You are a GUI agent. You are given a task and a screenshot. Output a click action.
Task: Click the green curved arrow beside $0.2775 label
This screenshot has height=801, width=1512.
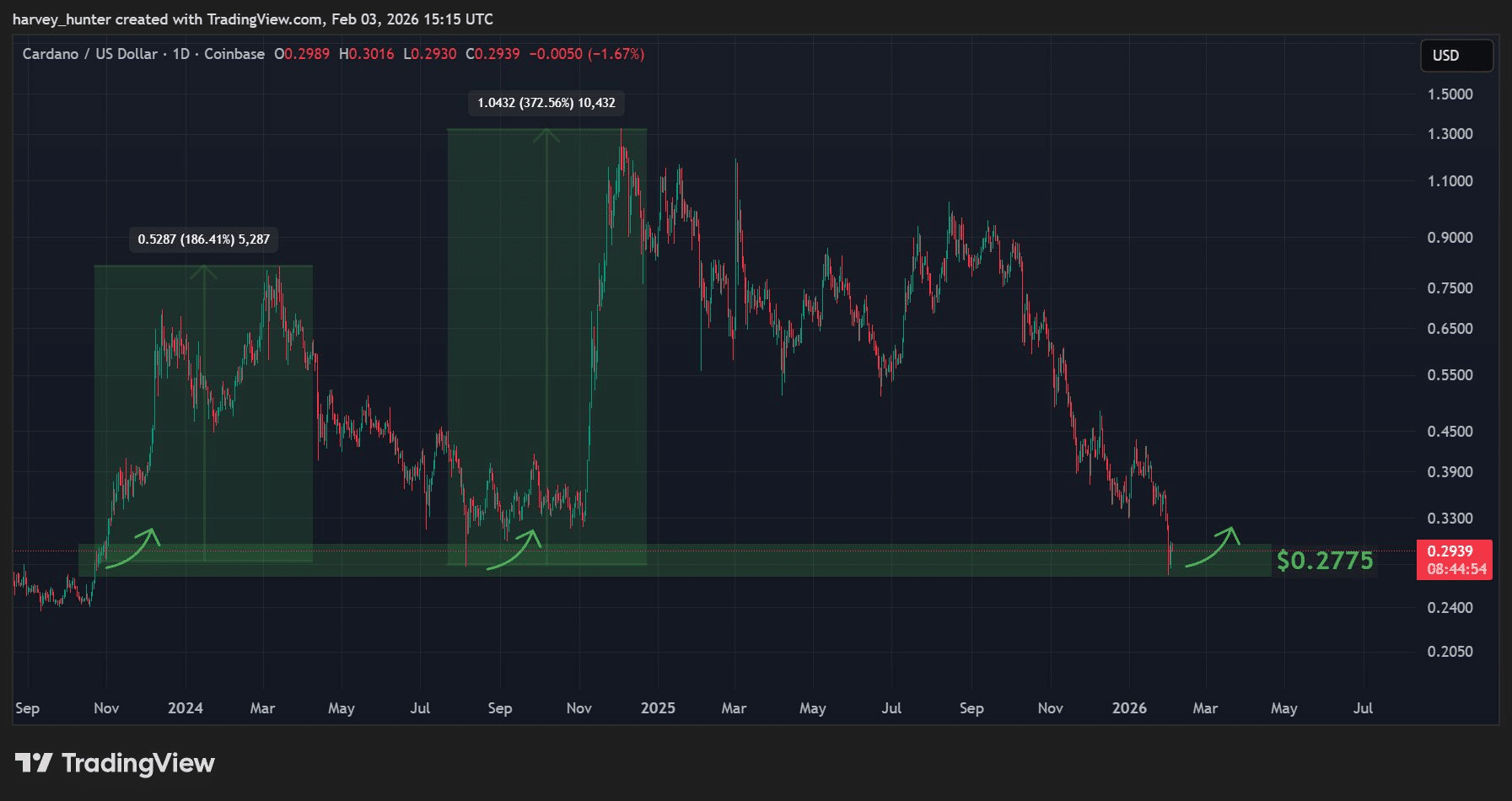pyautogui.click(x=1213, y=547)
